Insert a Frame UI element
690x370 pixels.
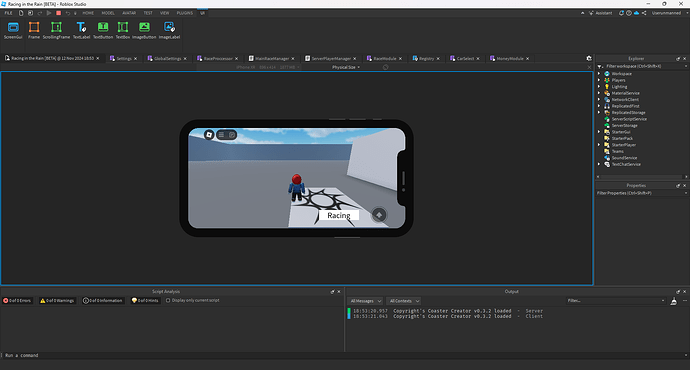pyautogui.click(x=34, y=30)
